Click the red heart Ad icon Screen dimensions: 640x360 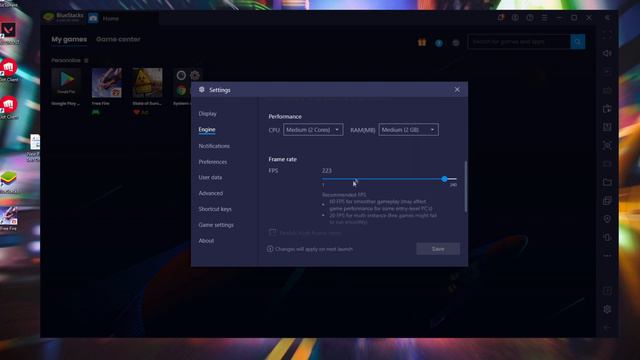pyautogui.click(x=137, y=112)
